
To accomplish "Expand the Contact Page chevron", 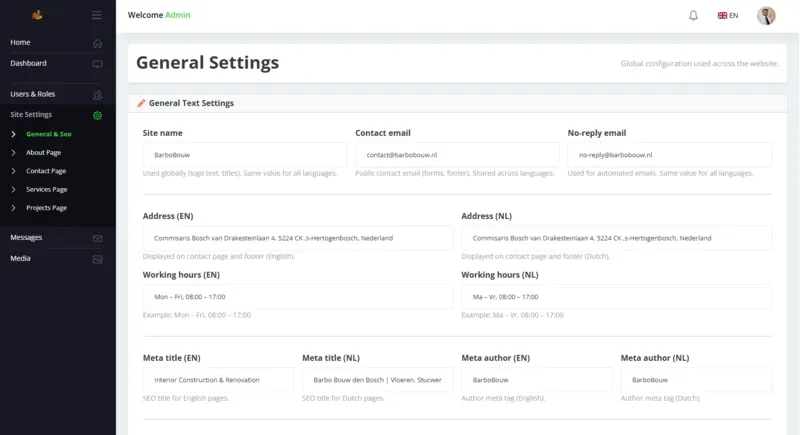I will [13, 171].
